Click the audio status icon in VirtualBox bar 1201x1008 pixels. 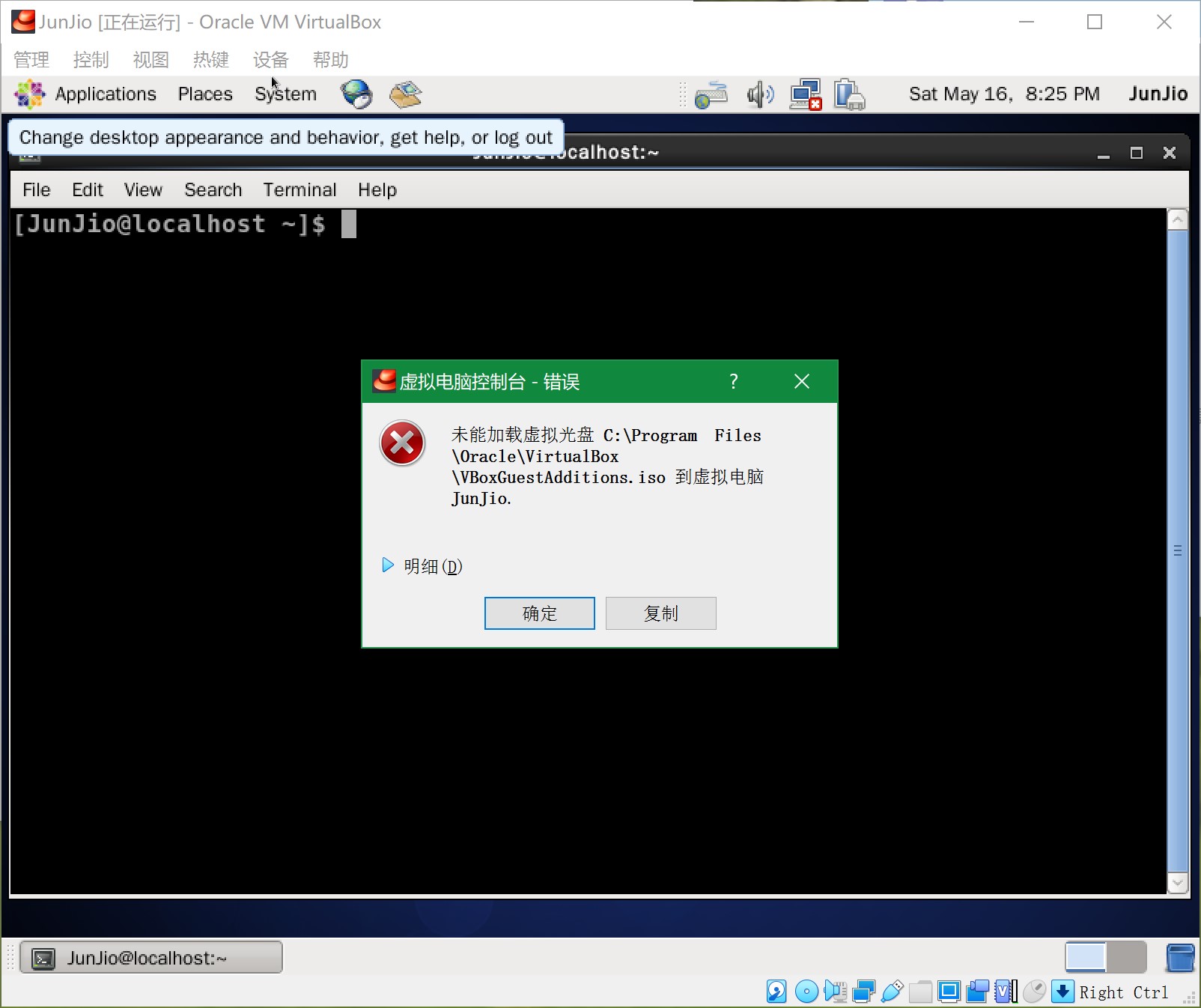[835, 992]
